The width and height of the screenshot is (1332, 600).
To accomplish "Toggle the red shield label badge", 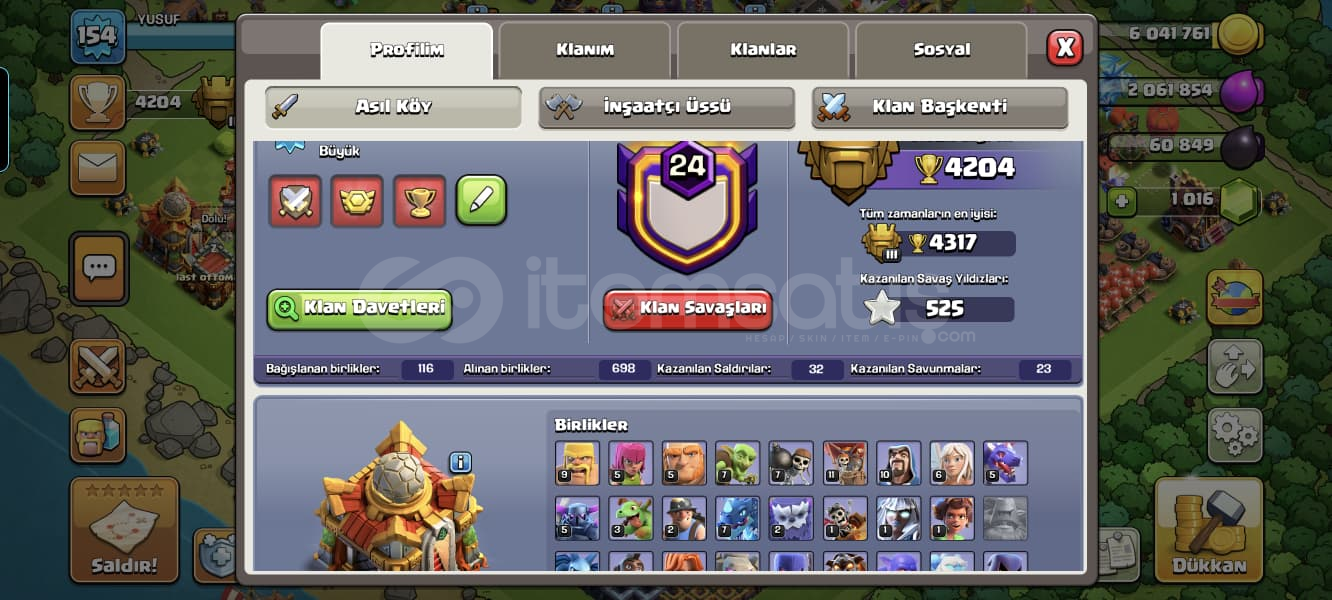I will [x=295, y=201].
